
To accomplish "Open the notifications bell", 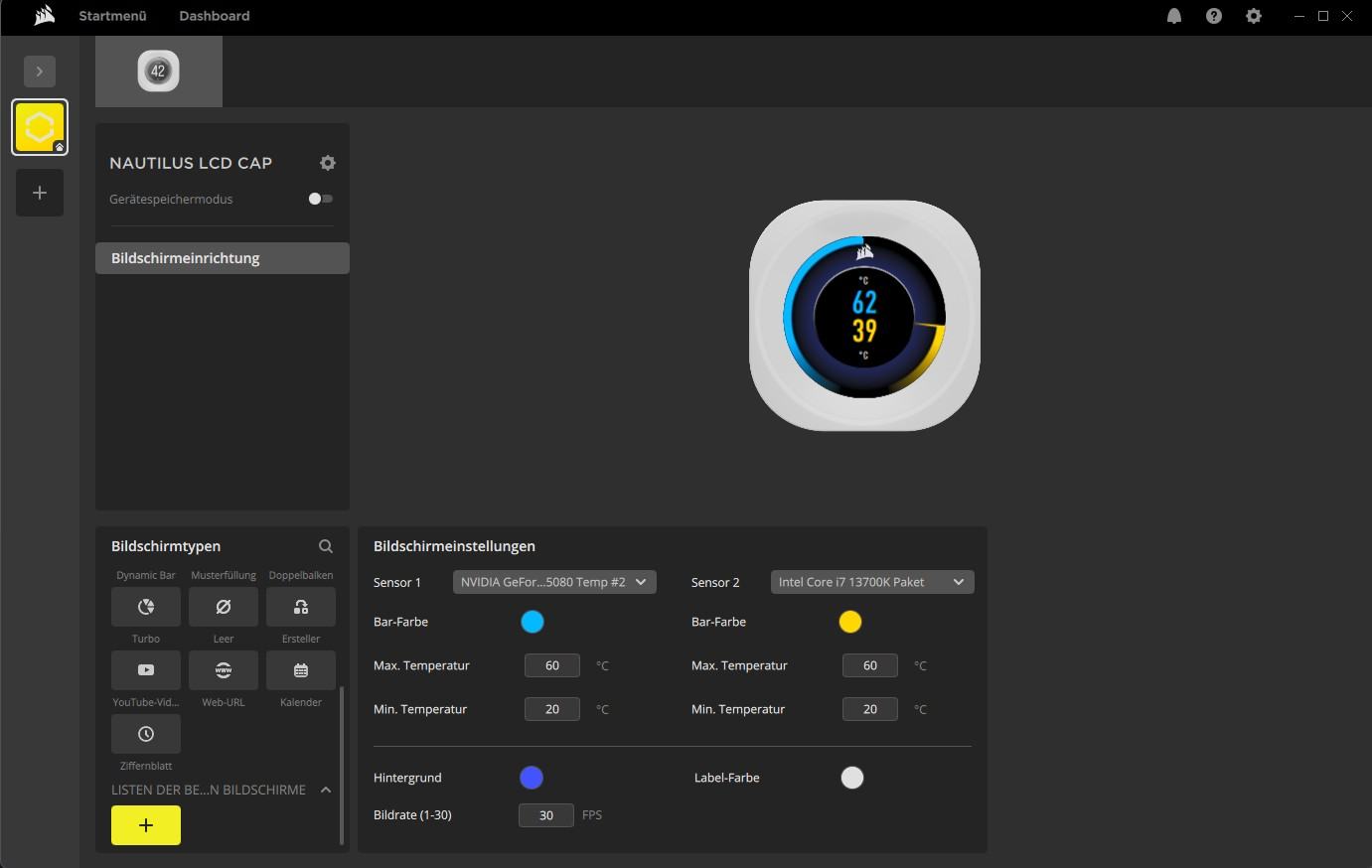I will click(1174, 16).
